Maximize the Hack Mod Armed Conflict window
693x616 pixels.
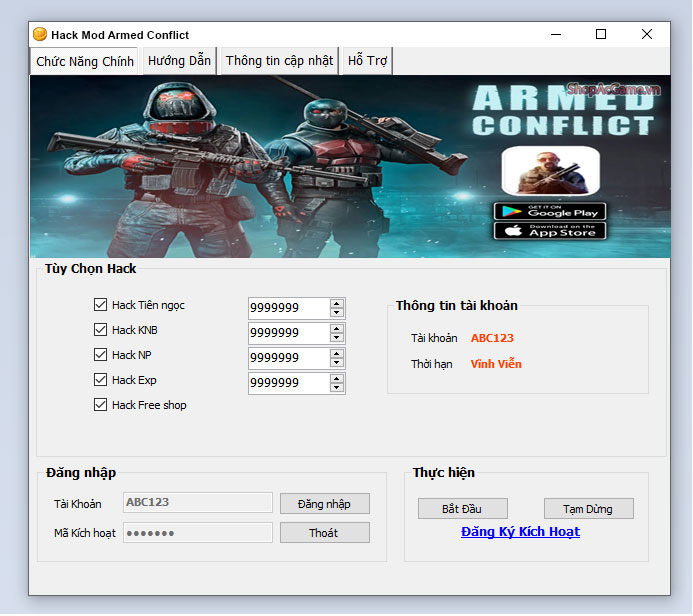point(601,34)
